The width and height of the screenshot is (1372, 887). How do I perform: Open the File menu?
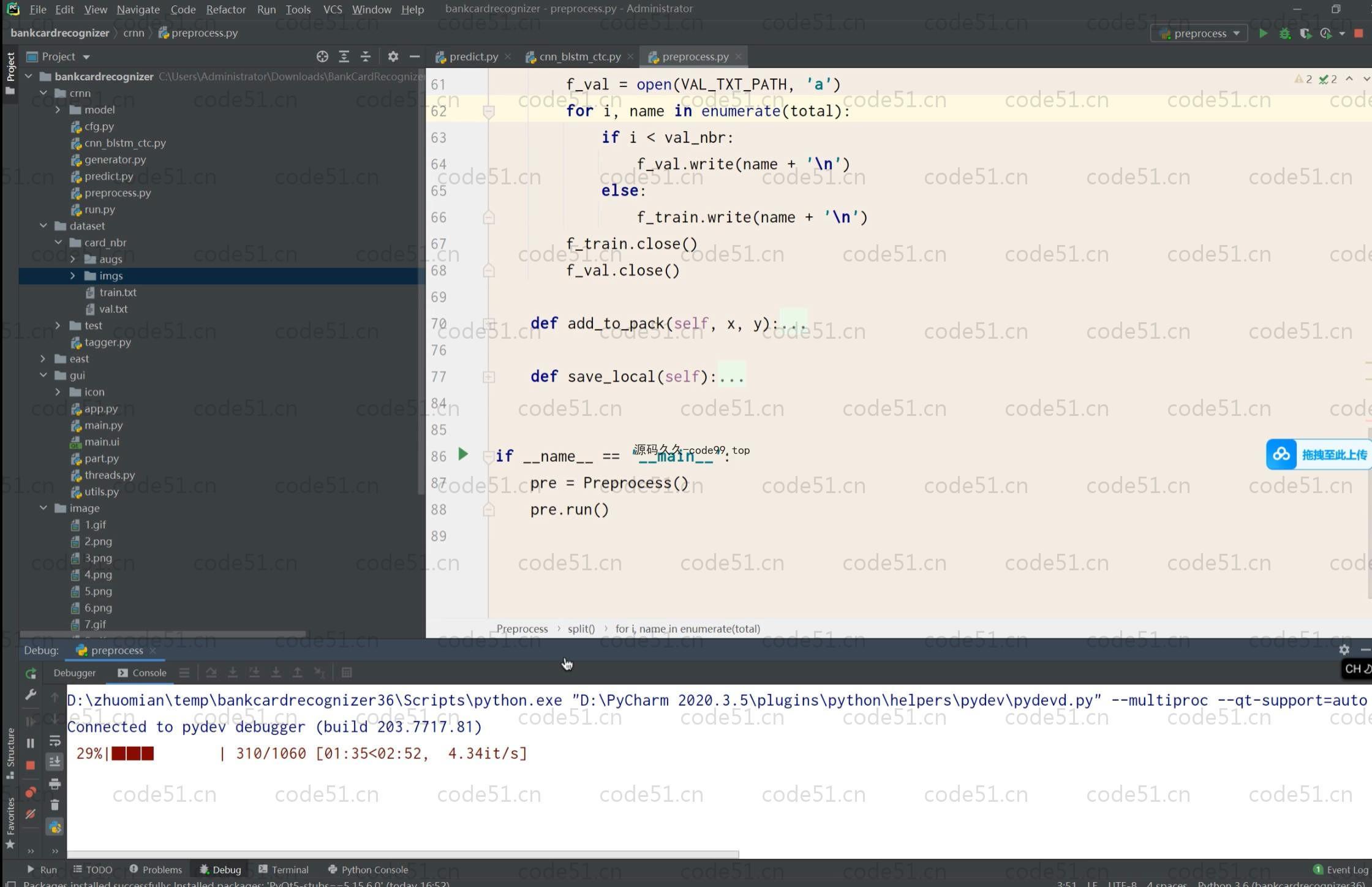tap(37, 9)
